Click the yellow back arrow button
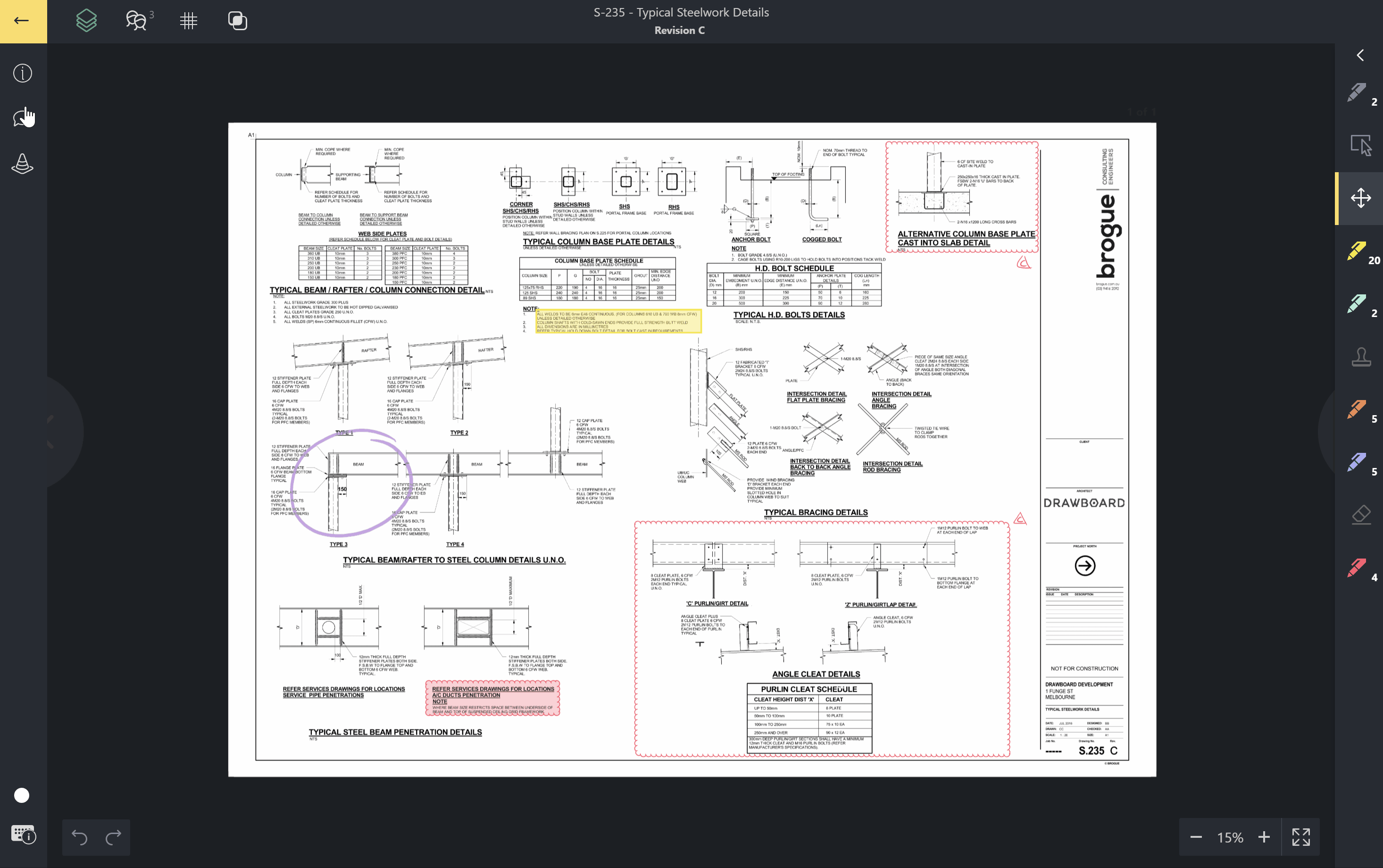 tap(22, 21)
